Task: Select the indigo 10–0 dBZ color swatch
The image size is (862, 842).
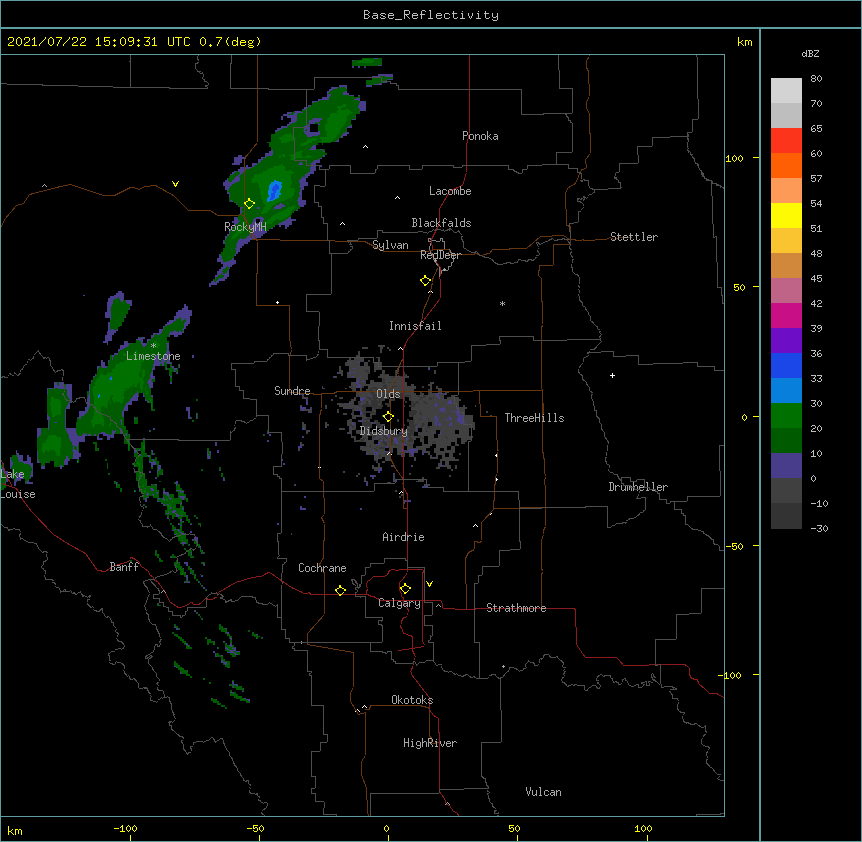Action: point(786,466)
